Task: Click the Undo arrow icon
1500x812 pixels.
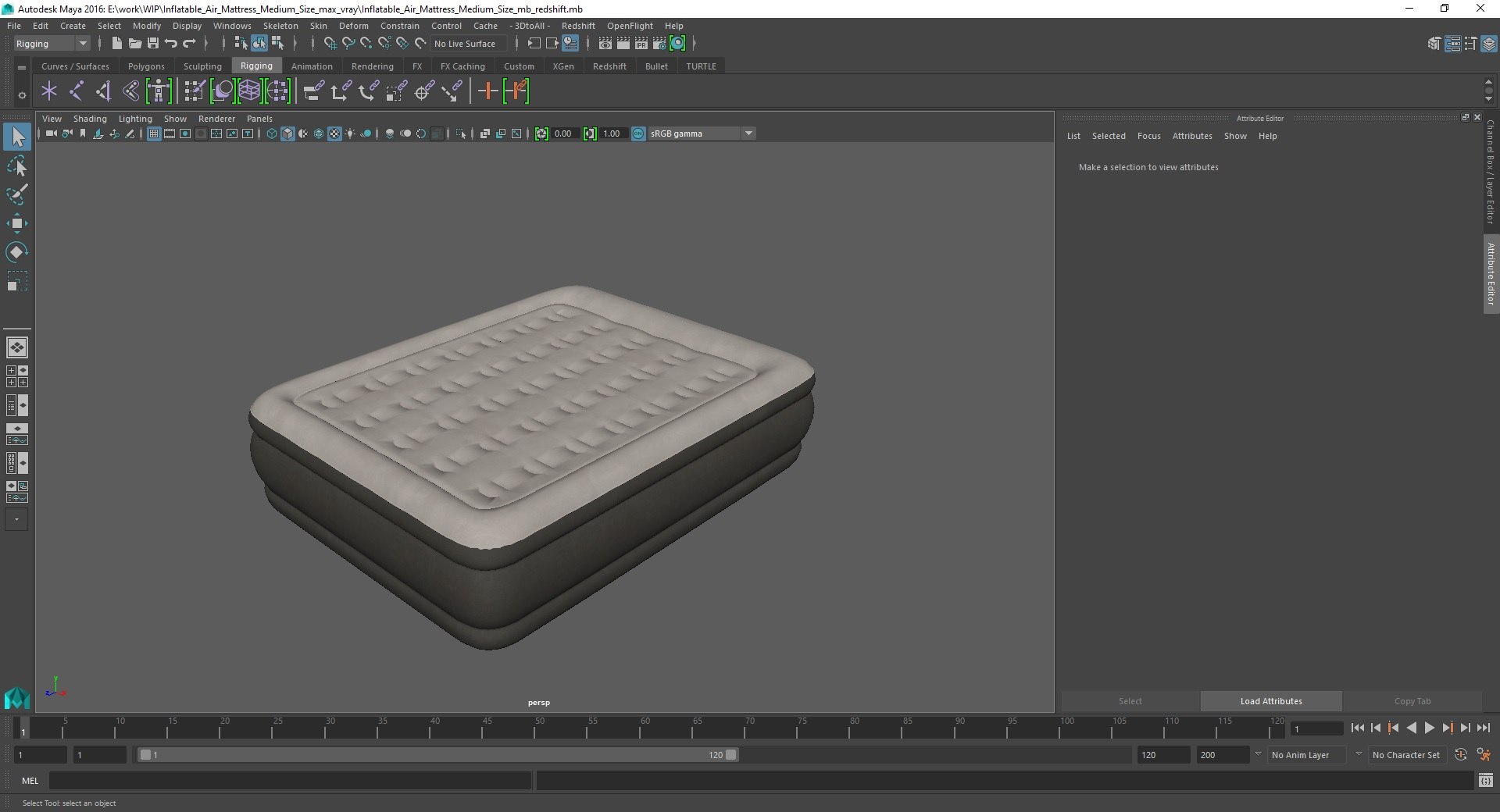Action: (171, 44)
